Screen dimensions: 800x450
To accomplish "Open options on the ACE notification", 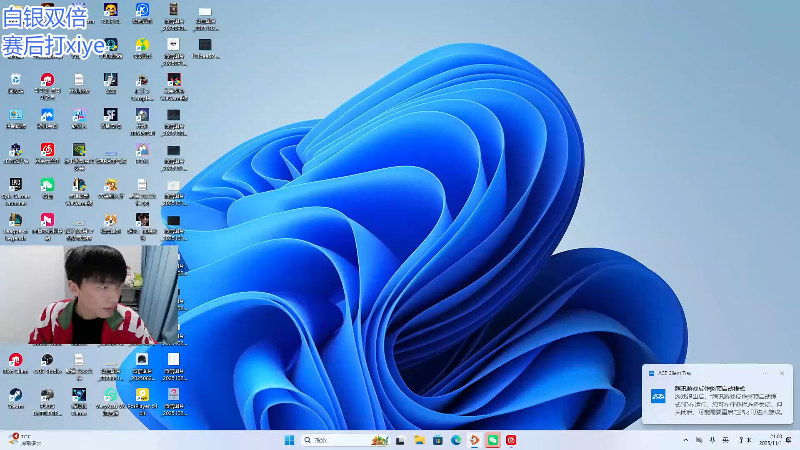I will [x=766, y=373].
